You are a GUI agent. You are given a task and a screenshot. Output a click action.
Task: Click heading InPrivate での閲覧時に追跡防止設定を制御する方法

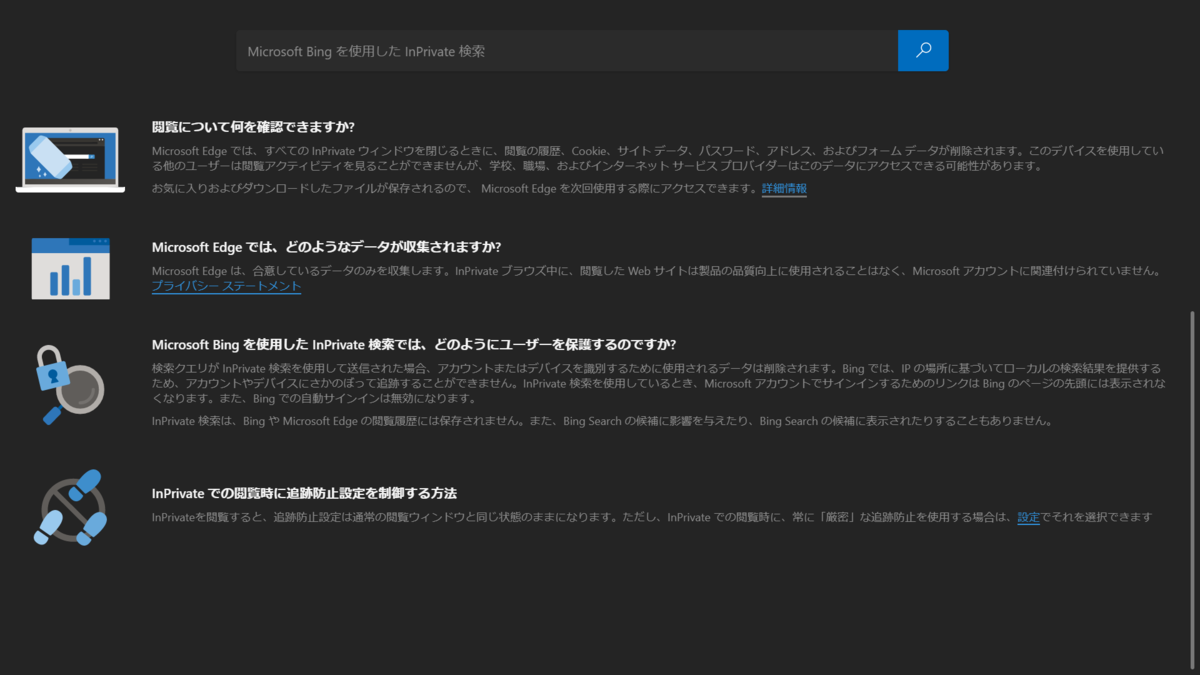(x=305, y=493)
